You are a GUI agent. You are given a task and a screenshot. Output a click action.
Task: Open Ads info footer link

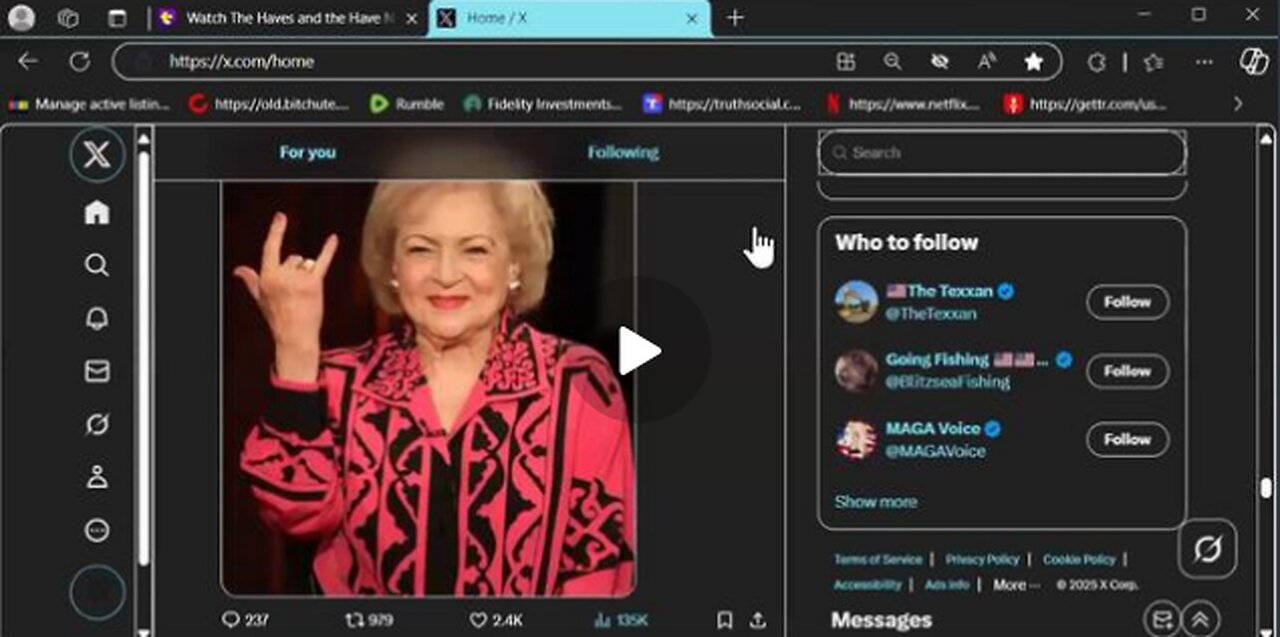(946, 584)
